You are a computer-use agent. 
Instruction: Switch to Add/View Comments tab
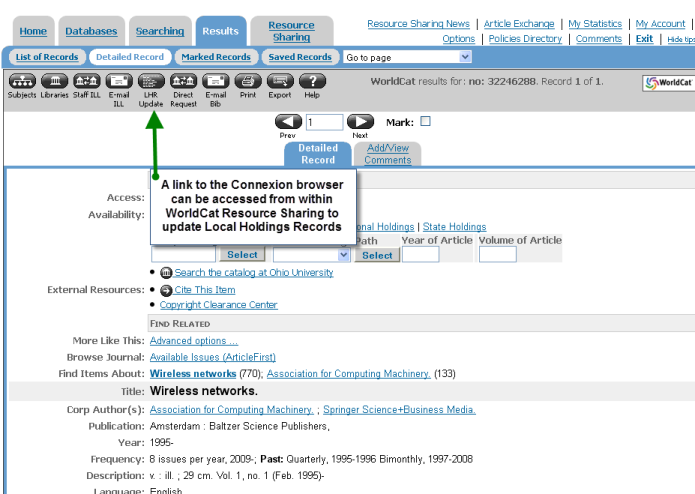click(388, 154)
